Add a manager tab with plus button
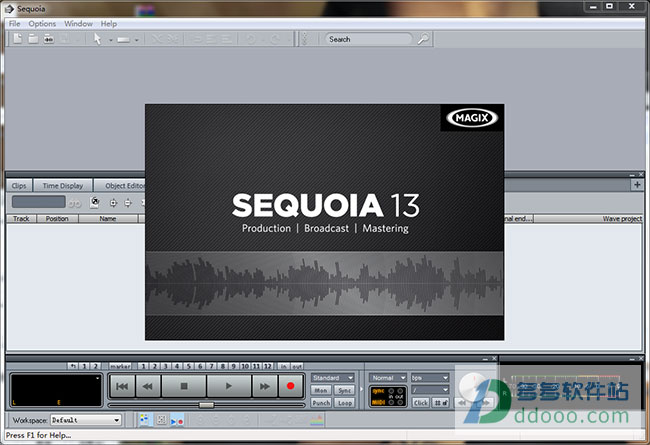The image size is (650, 445). point(637,185)
